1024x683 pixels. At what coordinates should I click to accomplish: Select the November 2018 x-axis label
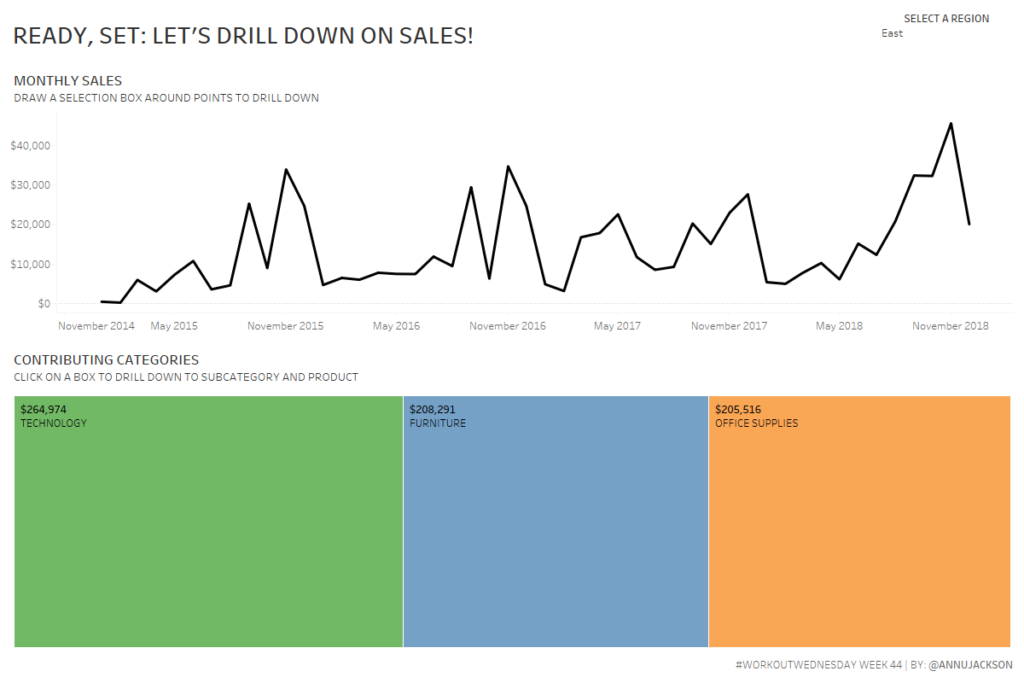950,326
